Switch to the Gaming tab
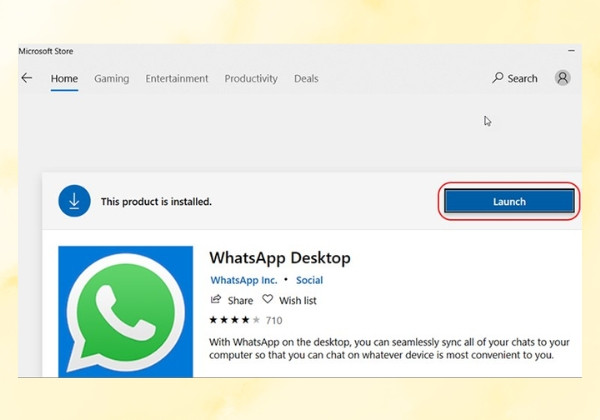Screen dimensions: 600x420 tap(112, 78)
